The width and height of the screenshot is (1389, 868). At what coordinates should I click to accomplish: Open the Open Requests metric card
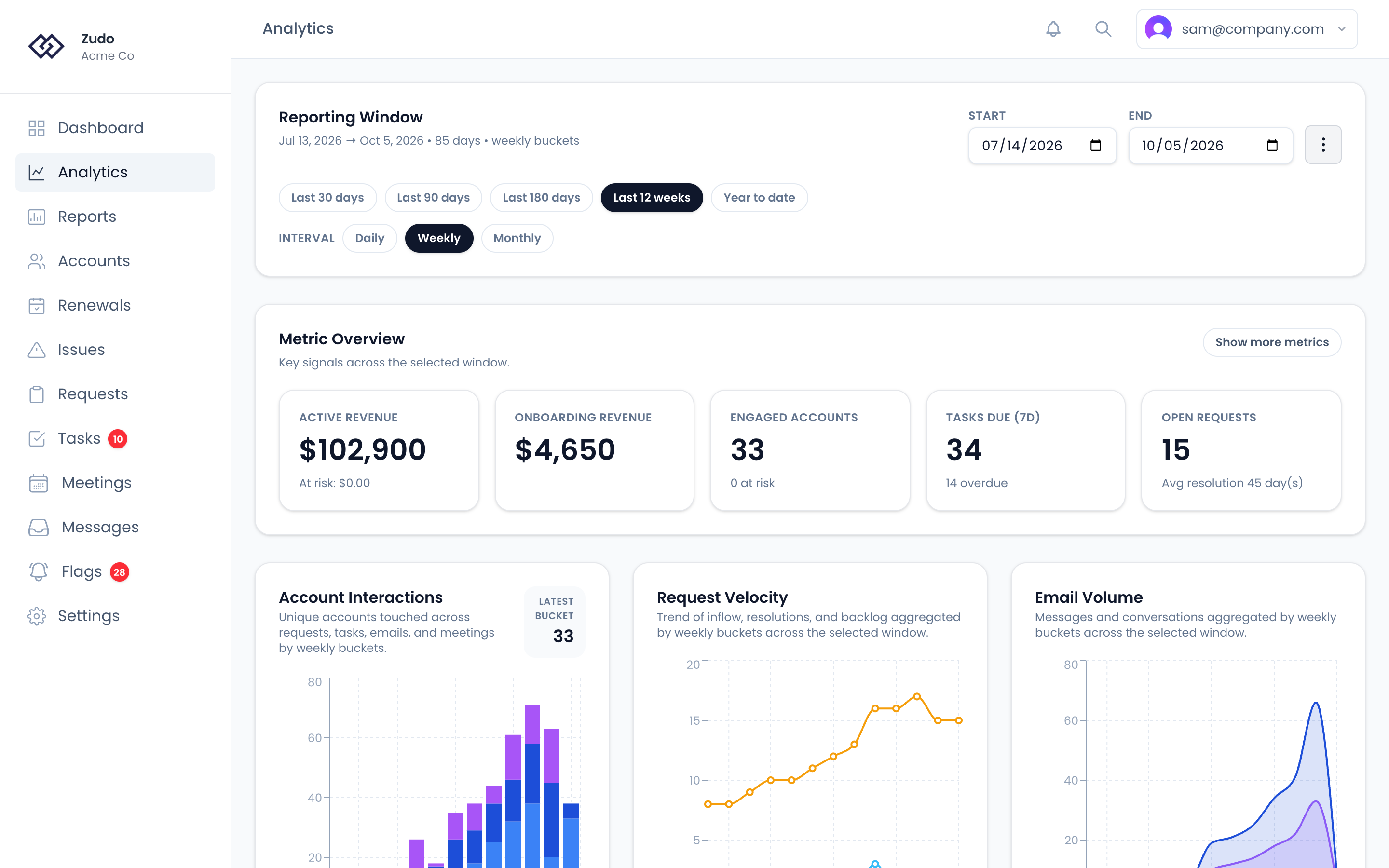pyautogui.click(x=1241, y=451)
